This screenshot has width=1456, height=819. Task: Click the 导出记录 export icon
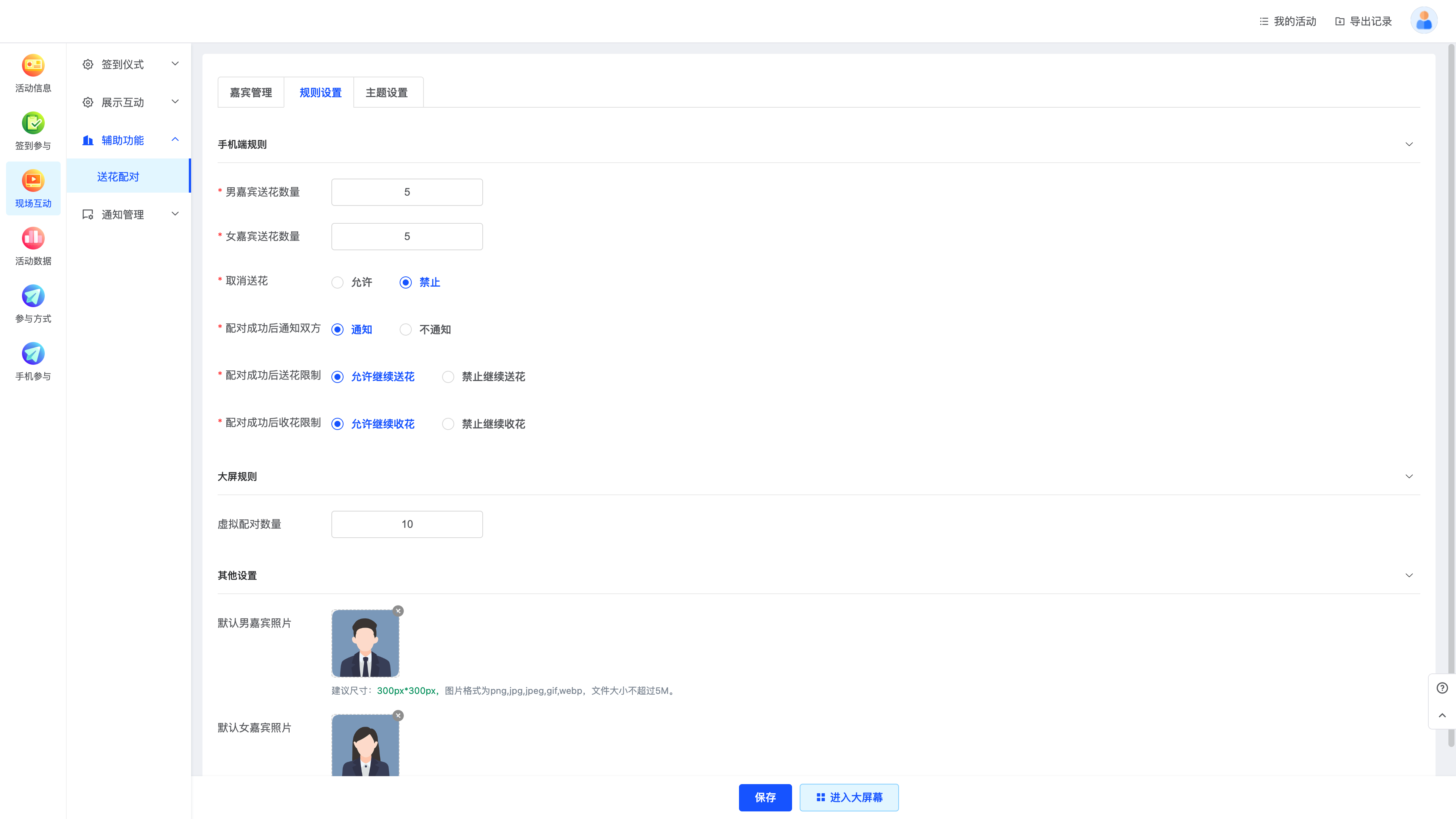click(1340, 22)
